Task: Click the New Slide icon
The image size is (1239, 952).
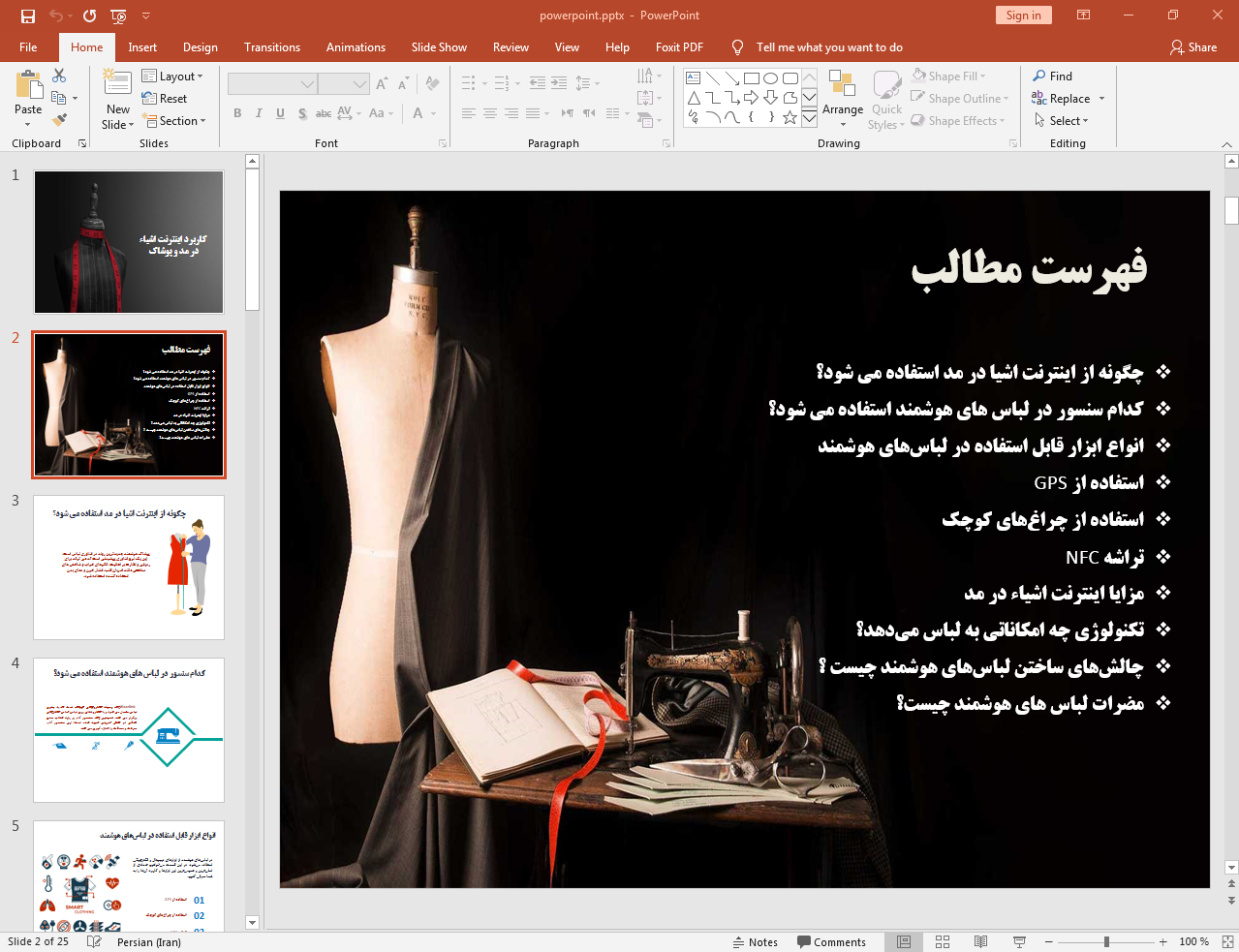Action: pos(117,83)
